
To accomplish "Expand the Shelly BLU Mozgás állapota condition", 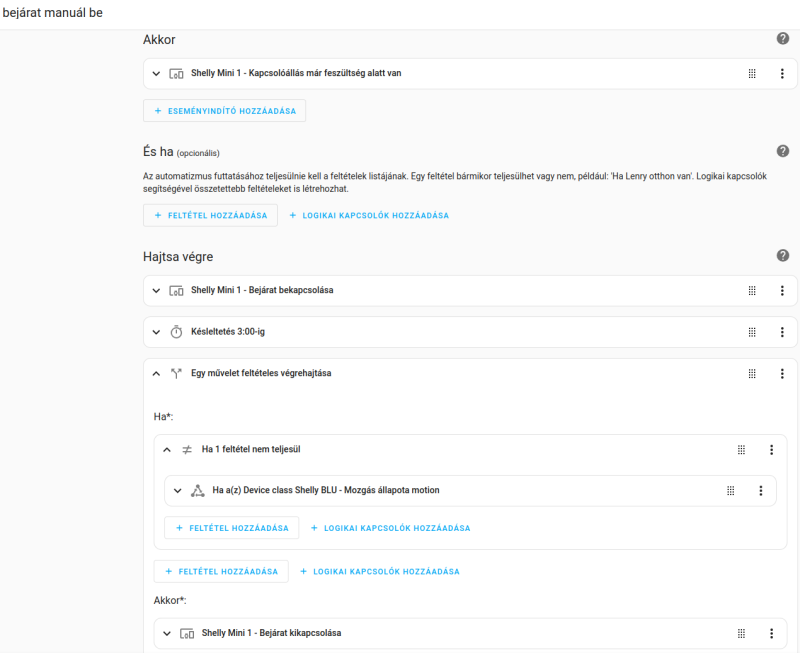I will point(178,490).
